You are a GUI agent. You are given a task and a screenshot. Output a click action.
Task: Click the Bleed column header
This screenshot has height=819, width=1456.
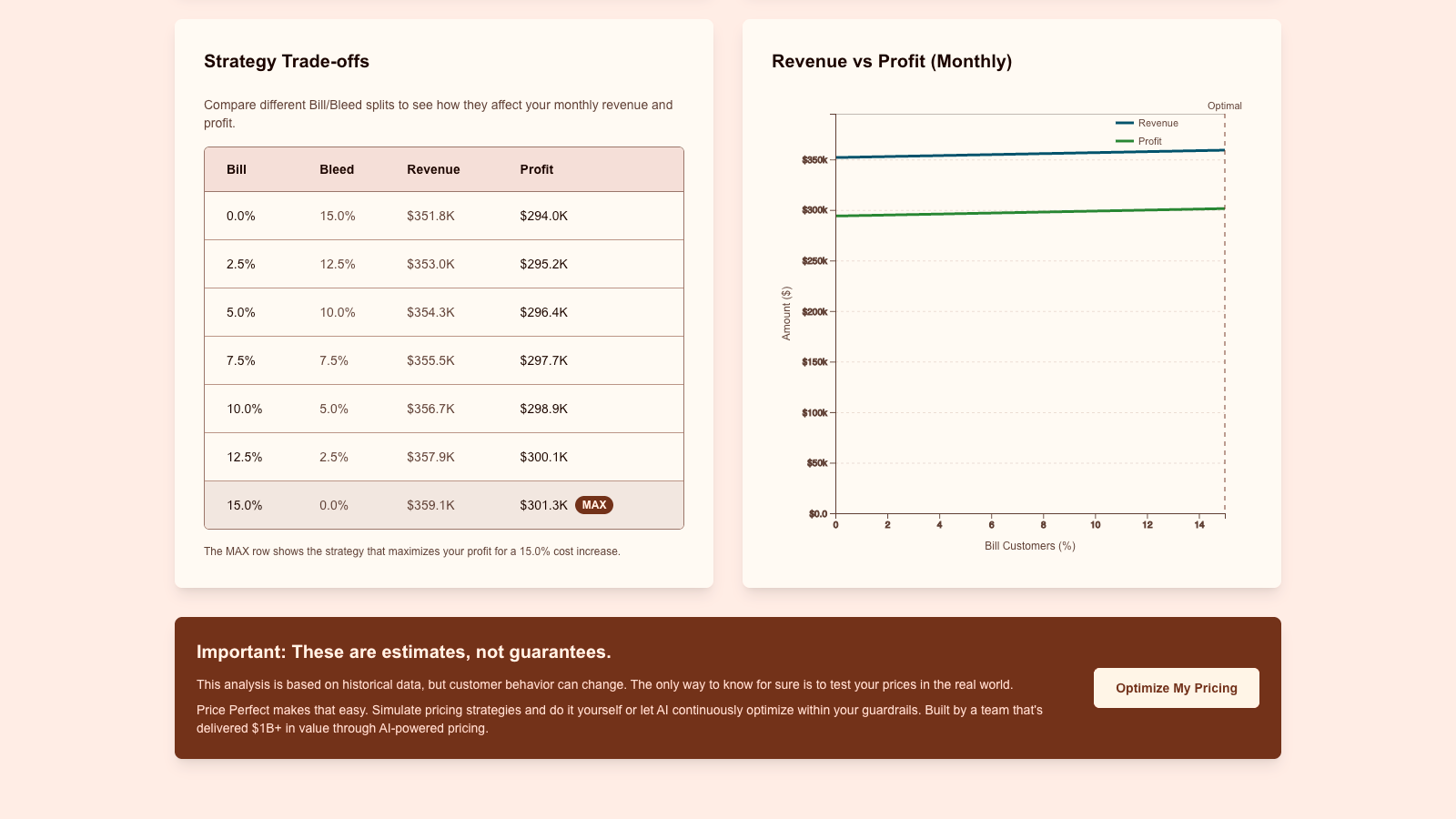point(337,169)
